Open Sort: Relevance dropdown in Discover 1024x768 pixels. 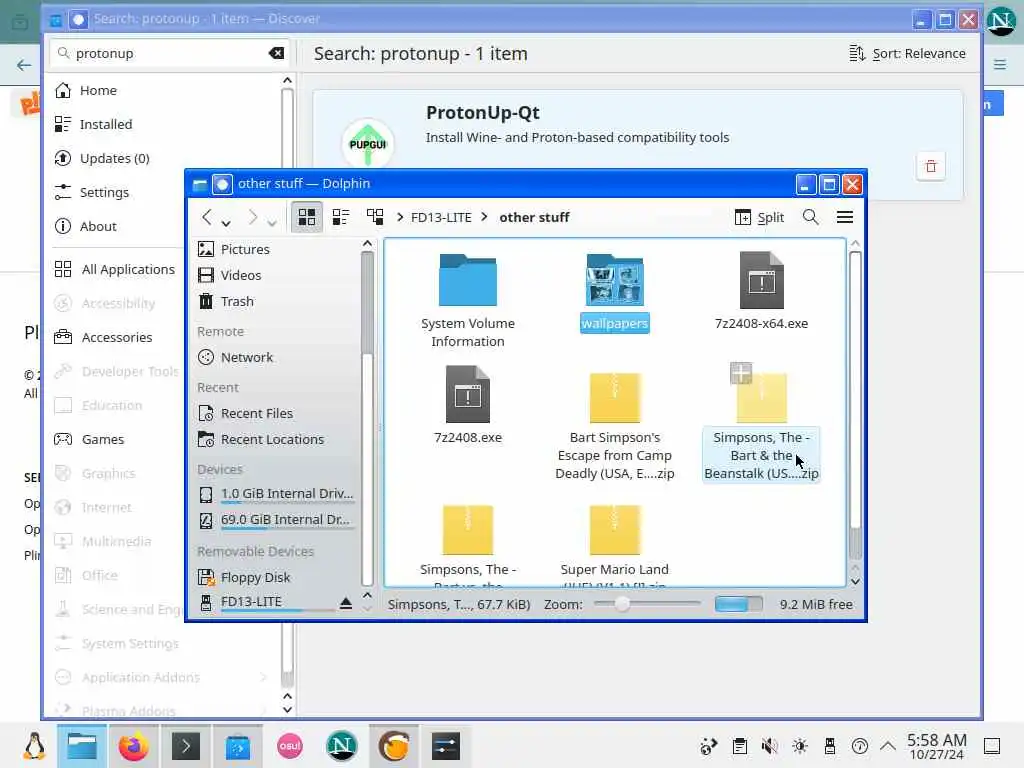tap(907, 54)
